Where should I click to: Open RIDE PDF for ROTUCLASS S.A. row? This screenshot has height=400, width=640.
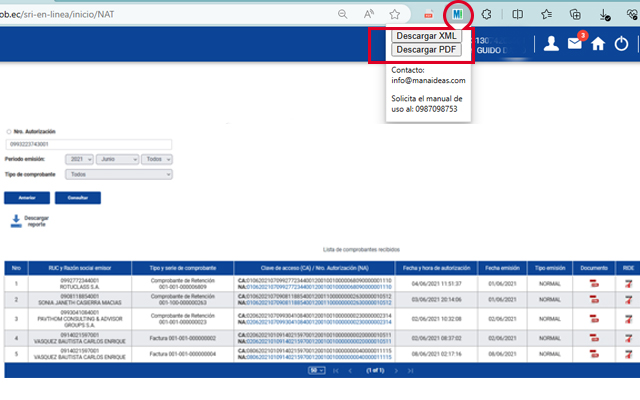[628, 284]
